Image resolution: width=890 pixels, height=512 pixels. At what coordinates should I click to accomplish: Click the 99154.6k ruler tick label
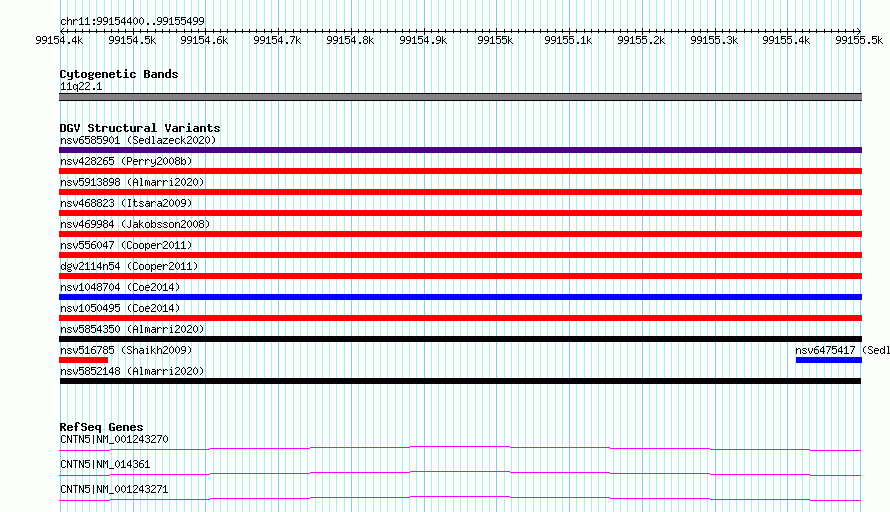point(204,40)
